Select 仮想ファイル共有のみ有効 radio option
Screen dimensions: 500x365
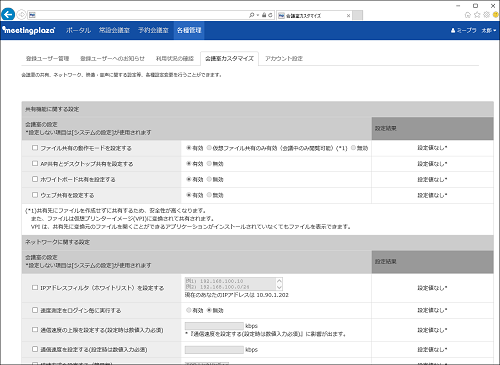pyautogui.click(x=209, y=148)
